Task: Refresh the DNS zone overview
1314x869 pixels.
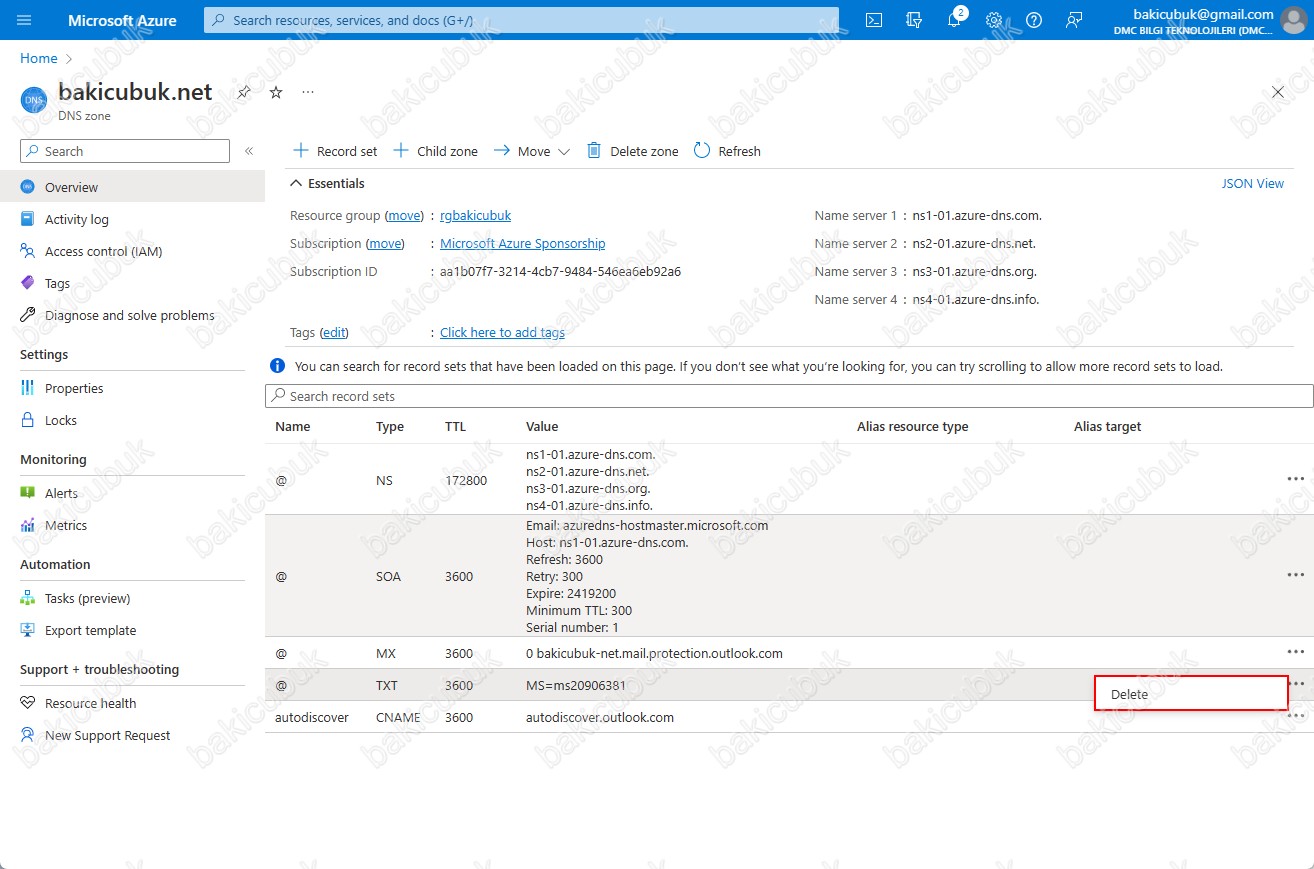Action: click(727, 151)
